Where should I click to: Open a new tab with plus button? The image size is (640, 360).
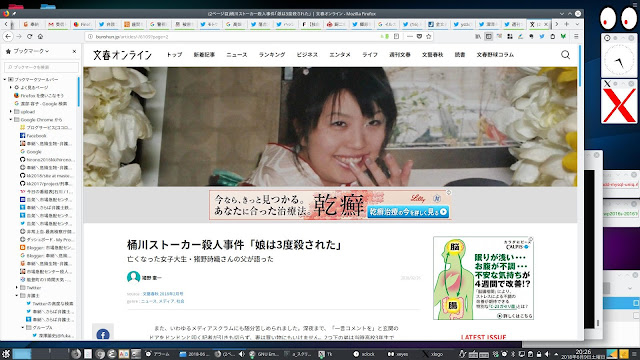(567, 24)
